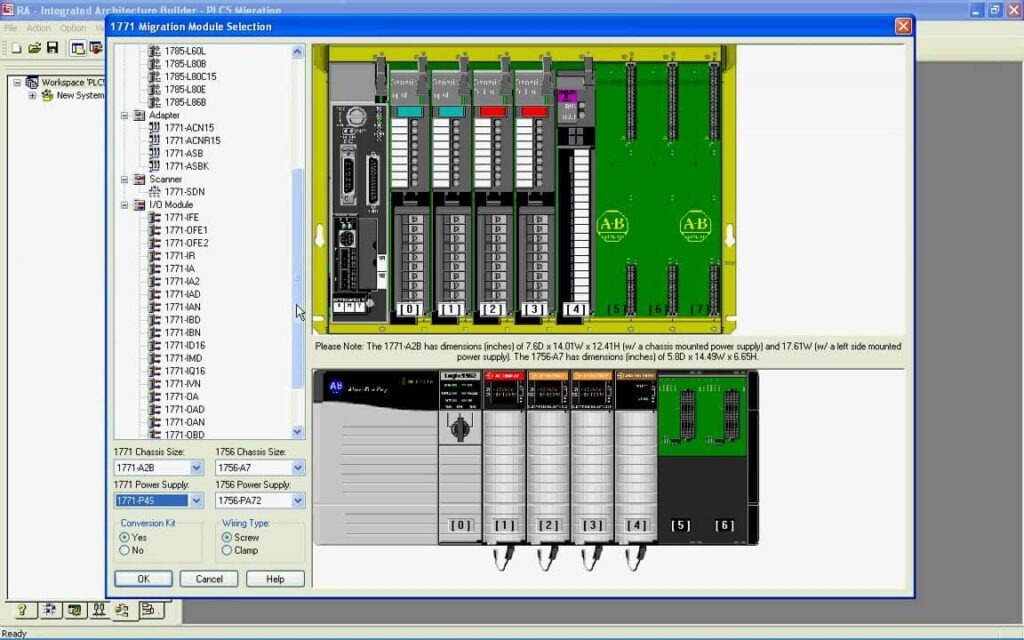Screen dimensions: 1024x640
Task: Click the module list scrollbar up arrow
Action: coord(298,51)
